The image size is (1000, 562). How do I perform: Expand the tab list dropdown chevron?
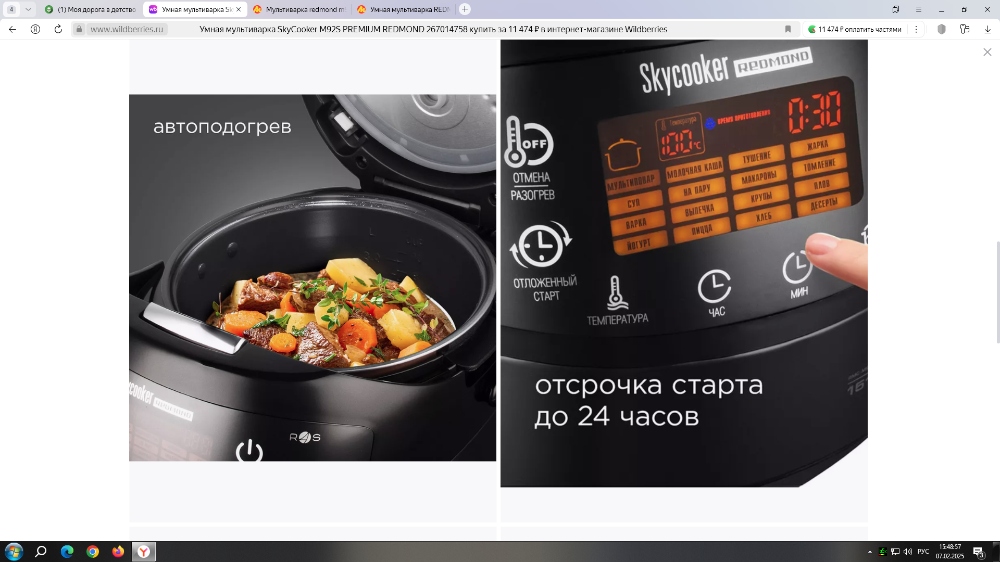click(x=28, y=10)
